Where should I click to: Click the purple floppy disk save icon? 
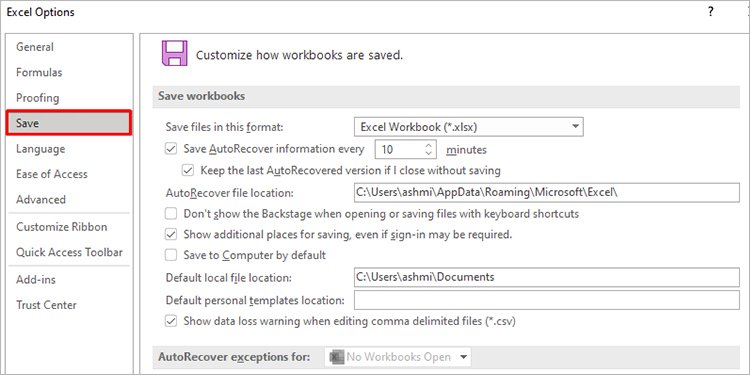coord(174,53)
